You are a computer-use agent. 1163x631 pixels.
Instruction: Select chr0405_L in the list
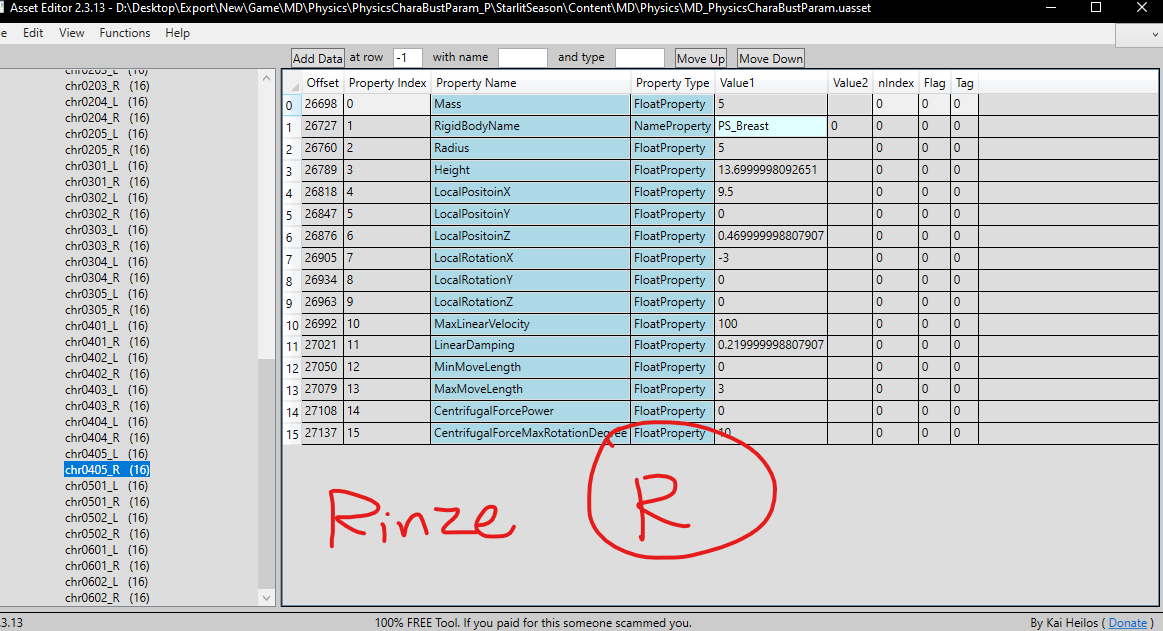107,454
